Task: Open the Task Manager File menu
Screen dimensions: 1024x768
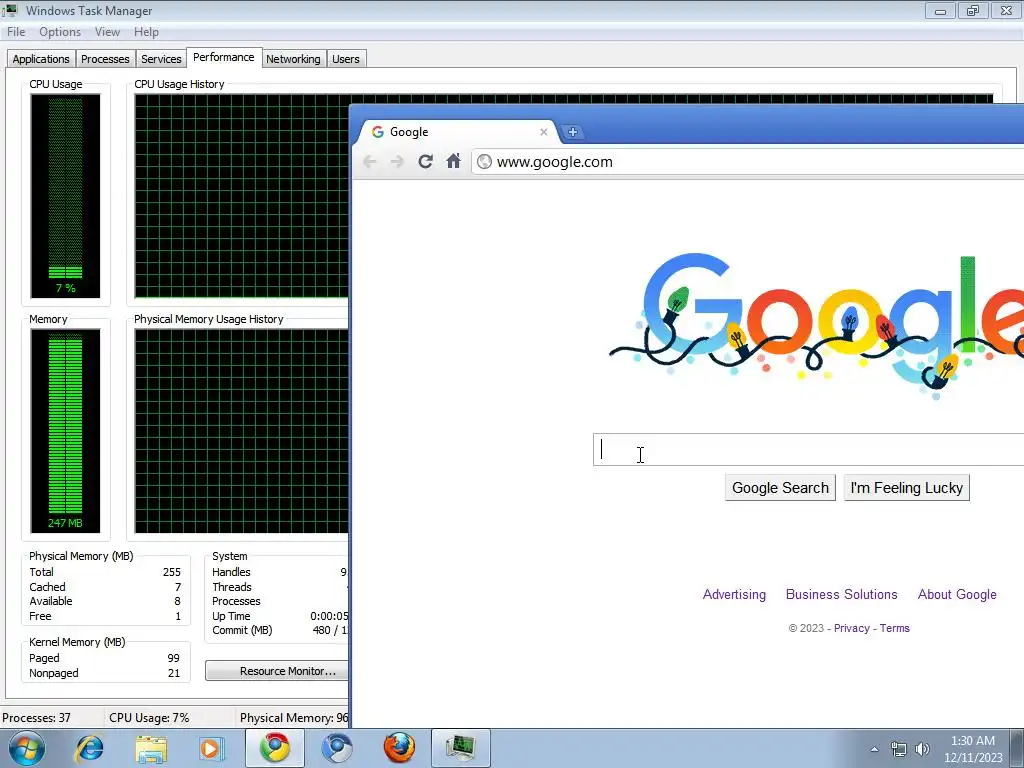Action: 16,32
